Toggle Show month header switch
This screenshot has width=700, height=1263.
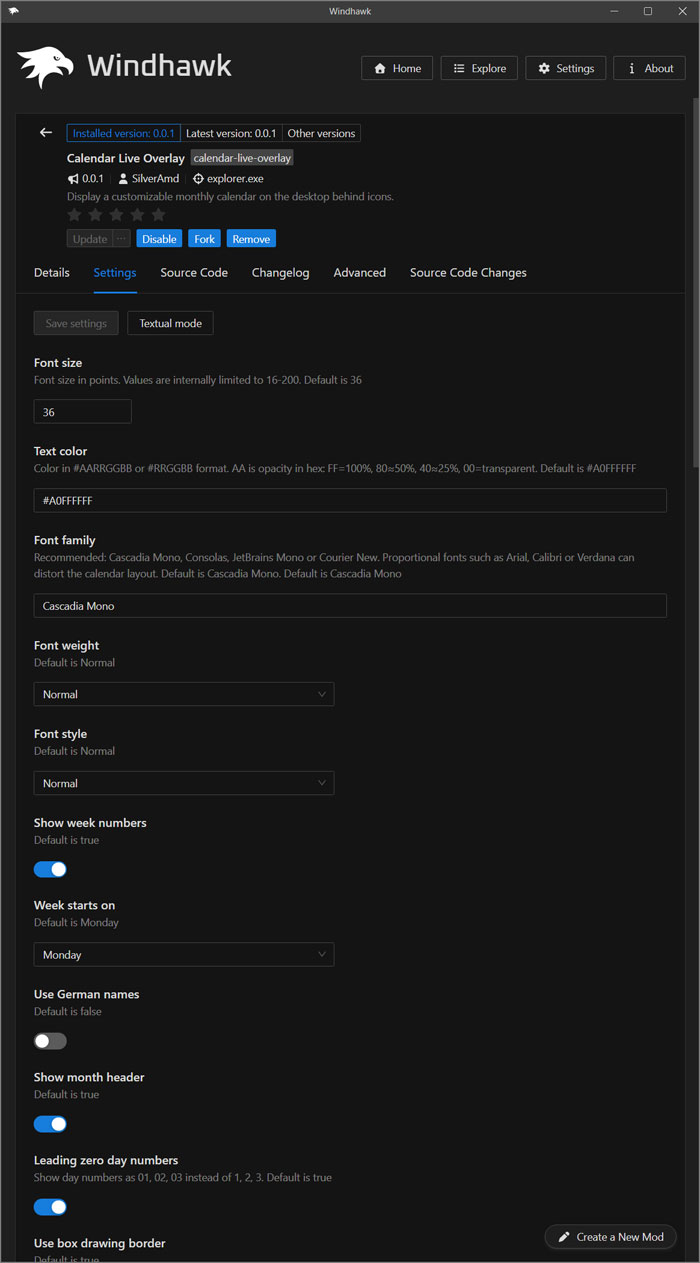click(x=50, y=1124)
